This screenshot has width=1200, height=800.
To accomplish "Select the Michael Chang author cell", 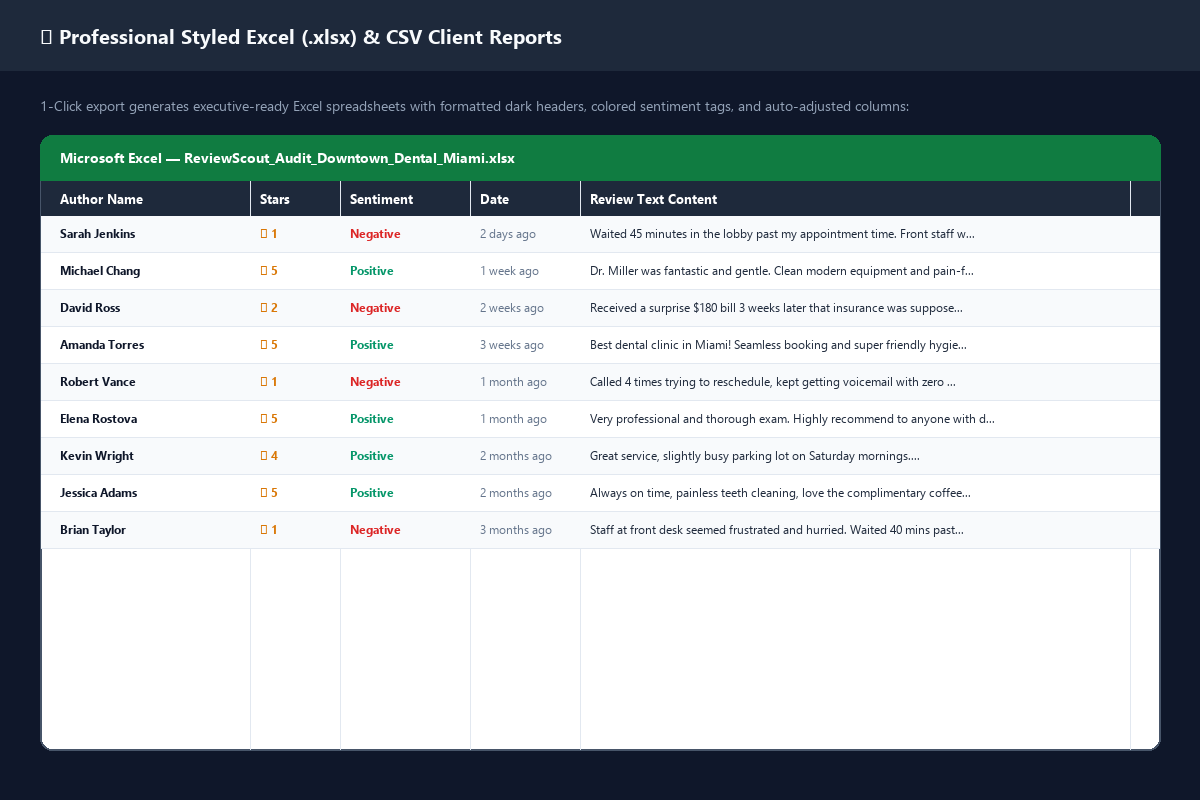I will tap(146, 271).
